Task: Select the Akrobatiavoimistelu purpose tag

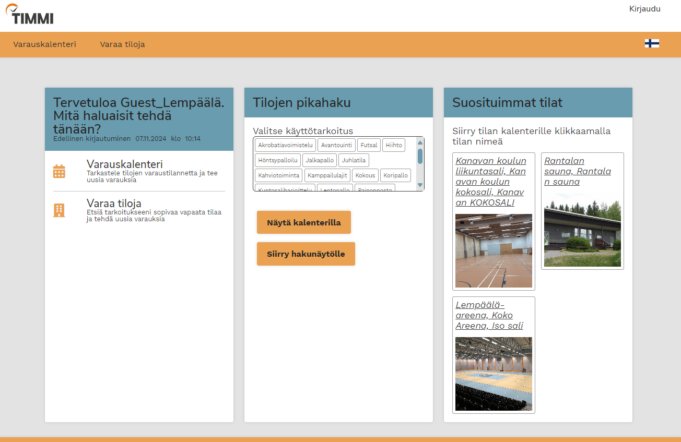Action: pos(285,145)
